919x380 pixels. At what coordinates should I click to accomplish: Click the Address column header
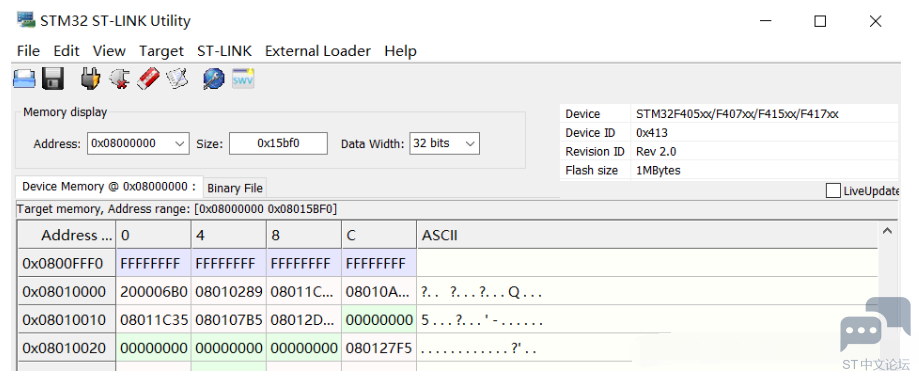click(x=66, y=235)
